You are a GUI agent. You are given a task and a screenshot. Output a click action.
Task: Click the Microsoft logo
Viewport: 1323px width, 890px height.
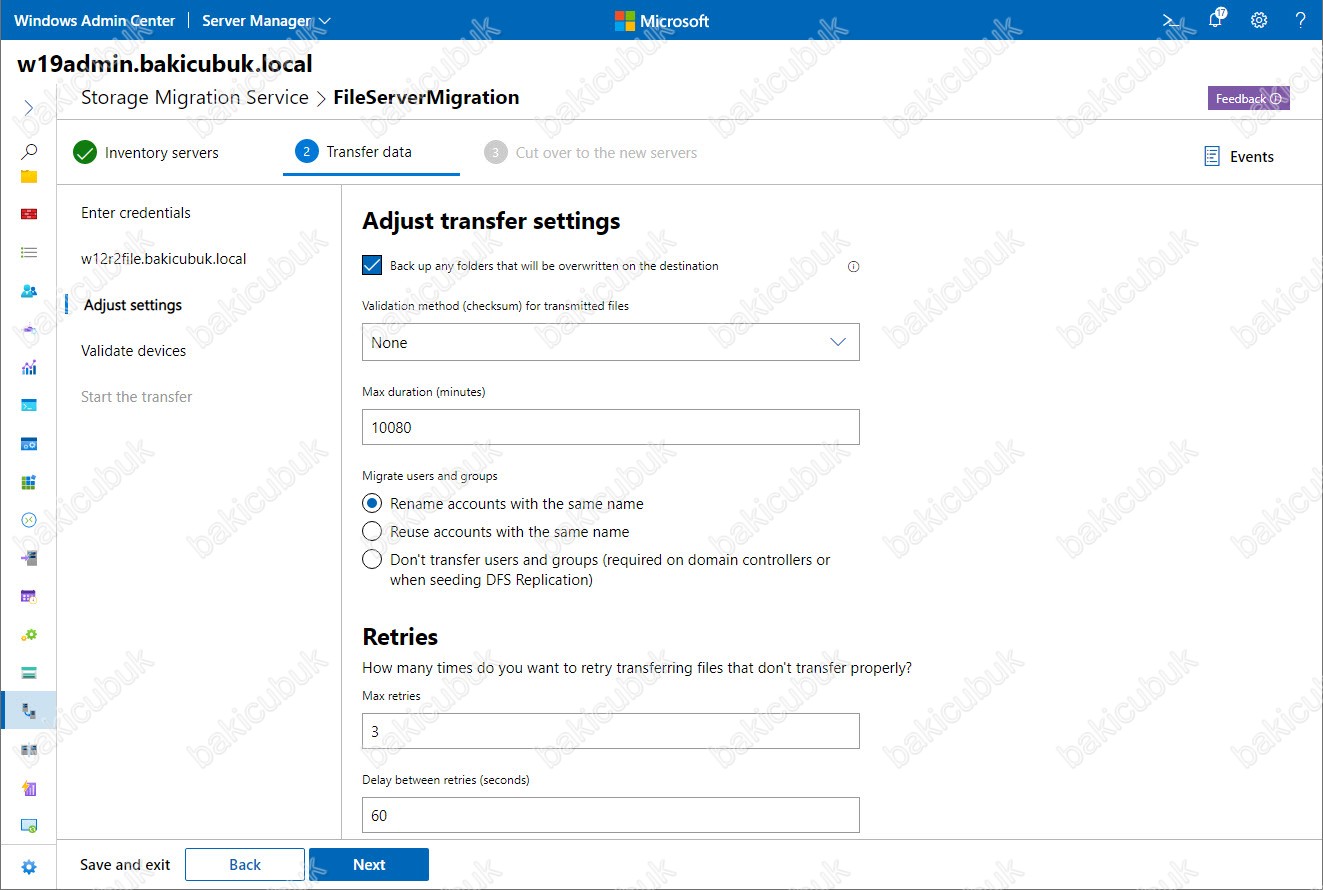pyautogui.click(x=662, y=20)
